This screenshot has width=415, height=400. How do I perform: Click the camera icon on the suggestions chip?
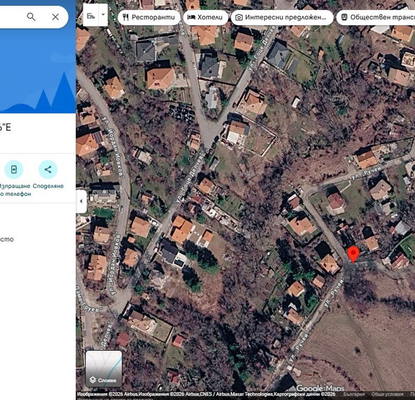(239, 17)
